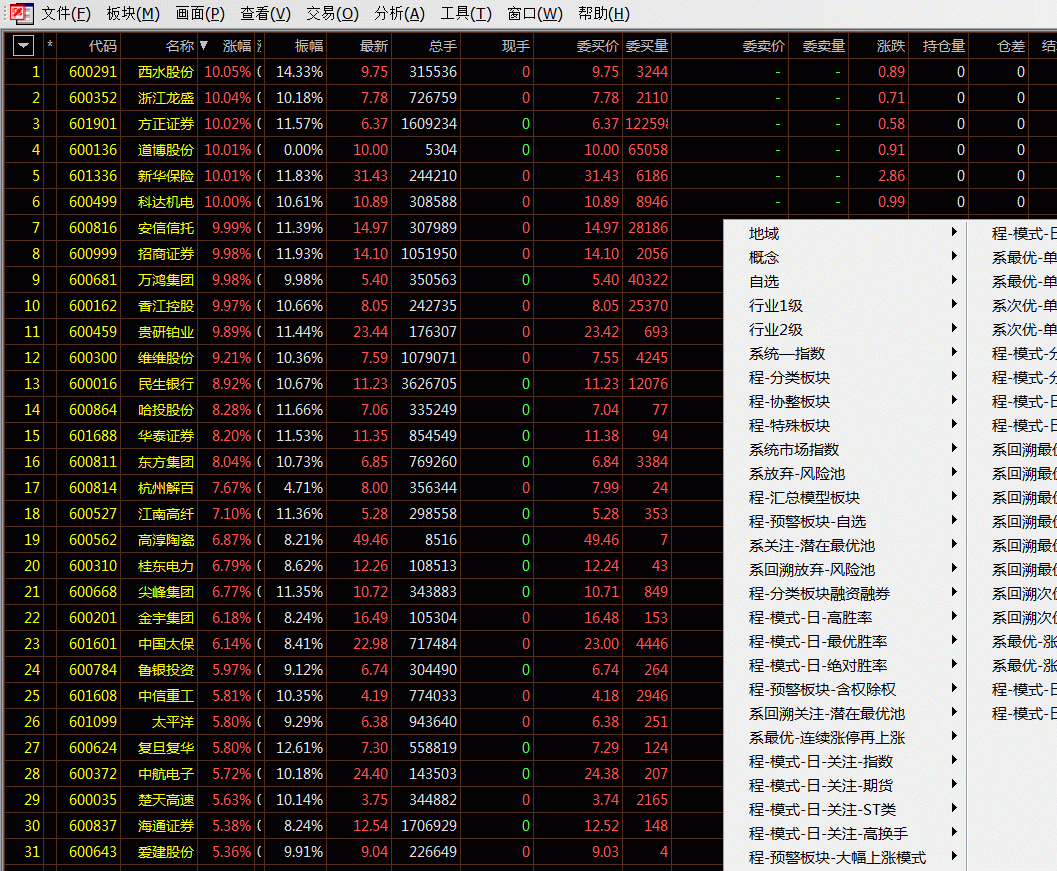Expand the 地域 submenu

click(845, 233)
